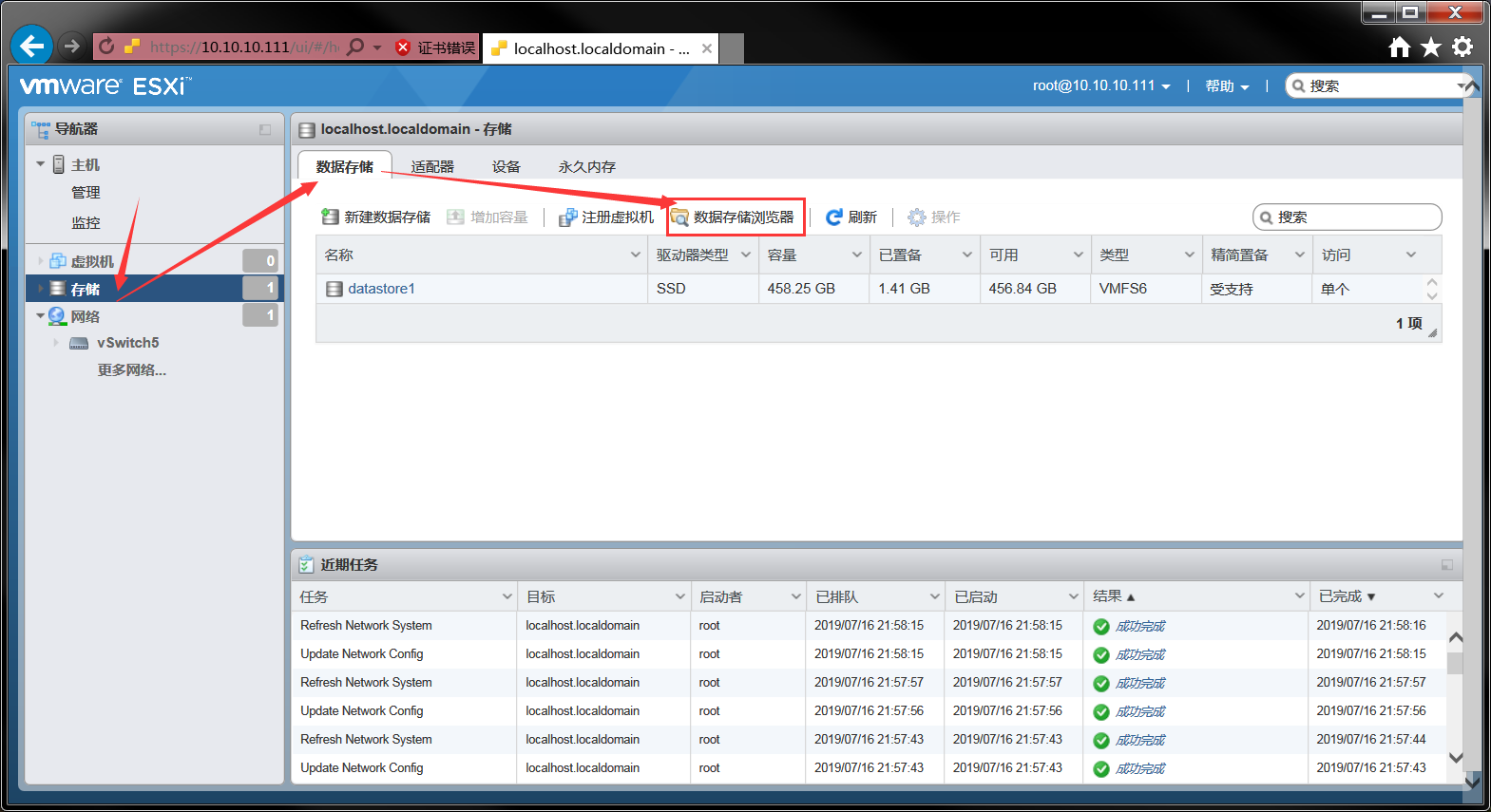Screen dimensions: 1491x812
Task: Click the 近期任务 panel icon
Action: coord(306,565)
